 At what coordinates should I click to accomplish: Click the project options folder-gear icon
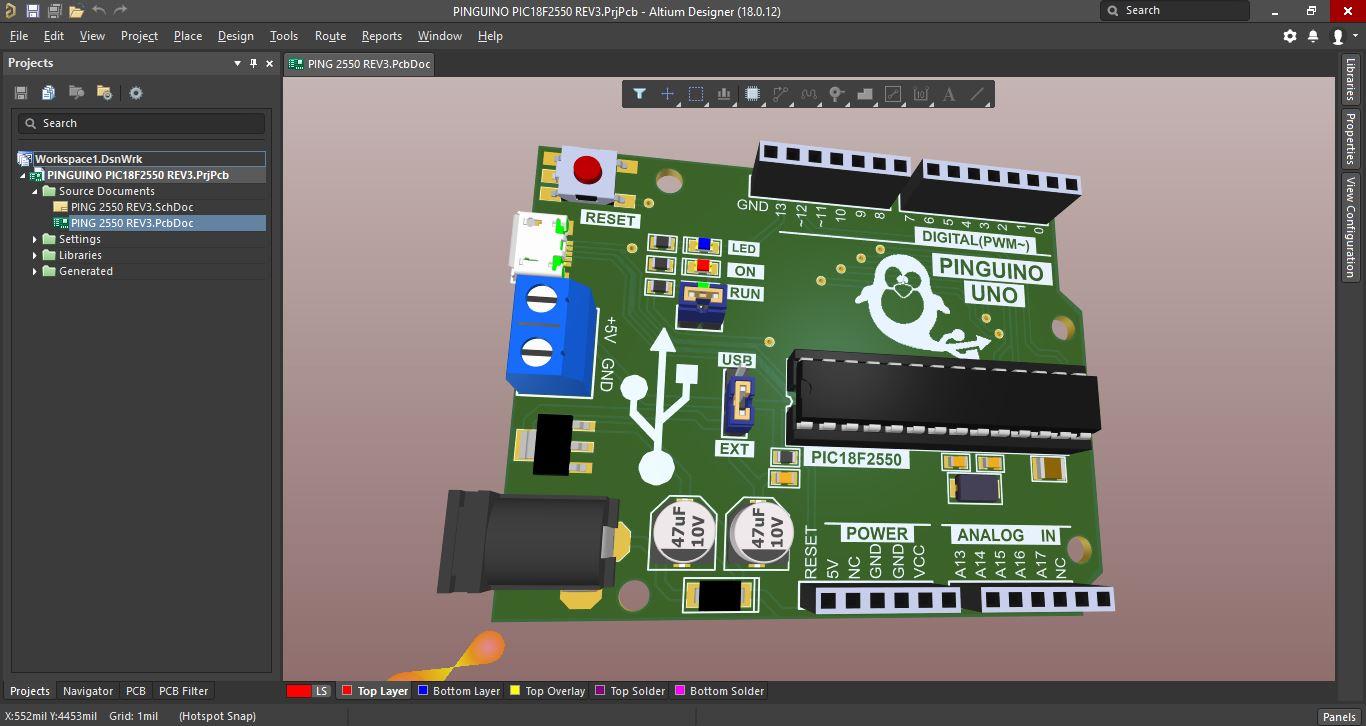point(104,93)
